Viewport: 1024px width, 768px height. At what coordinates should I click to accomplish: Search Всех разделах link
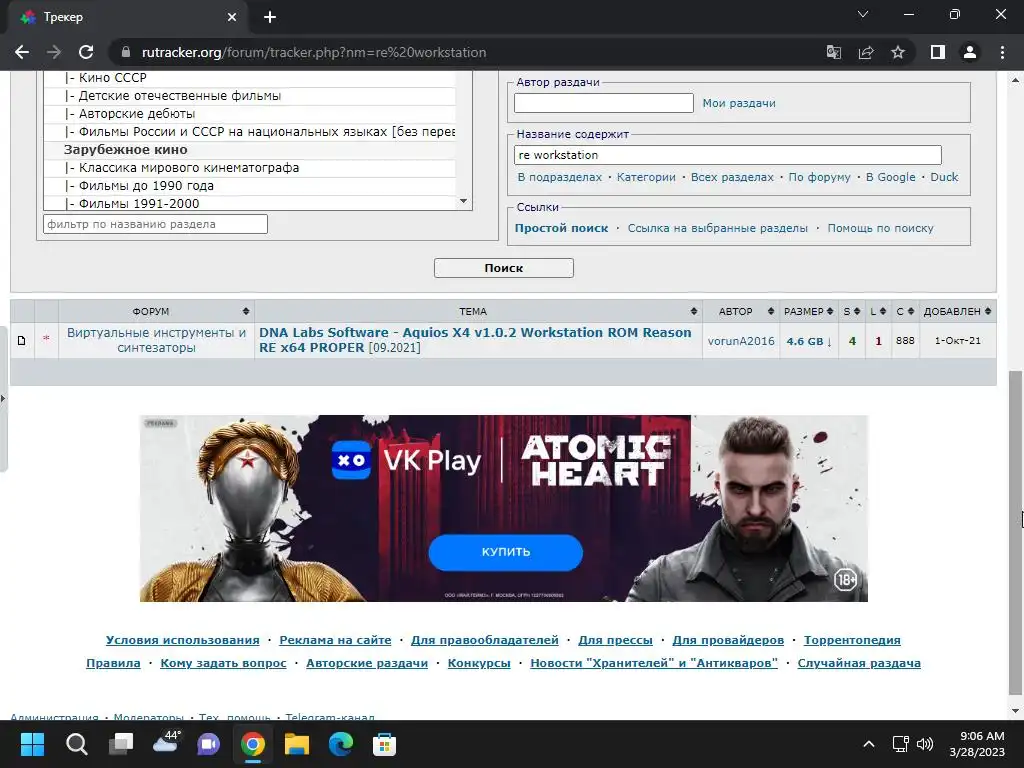pyautogui.click(x=732, y=177)
